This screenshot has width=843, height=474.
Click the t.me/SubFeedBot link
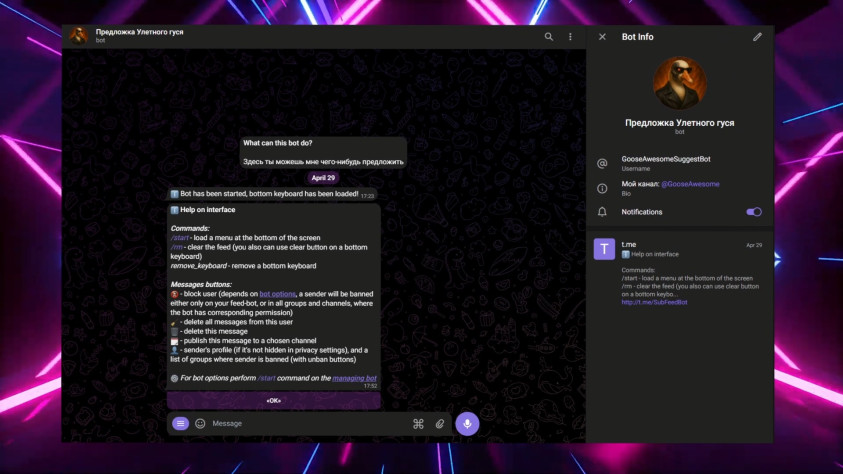(654, 302)
